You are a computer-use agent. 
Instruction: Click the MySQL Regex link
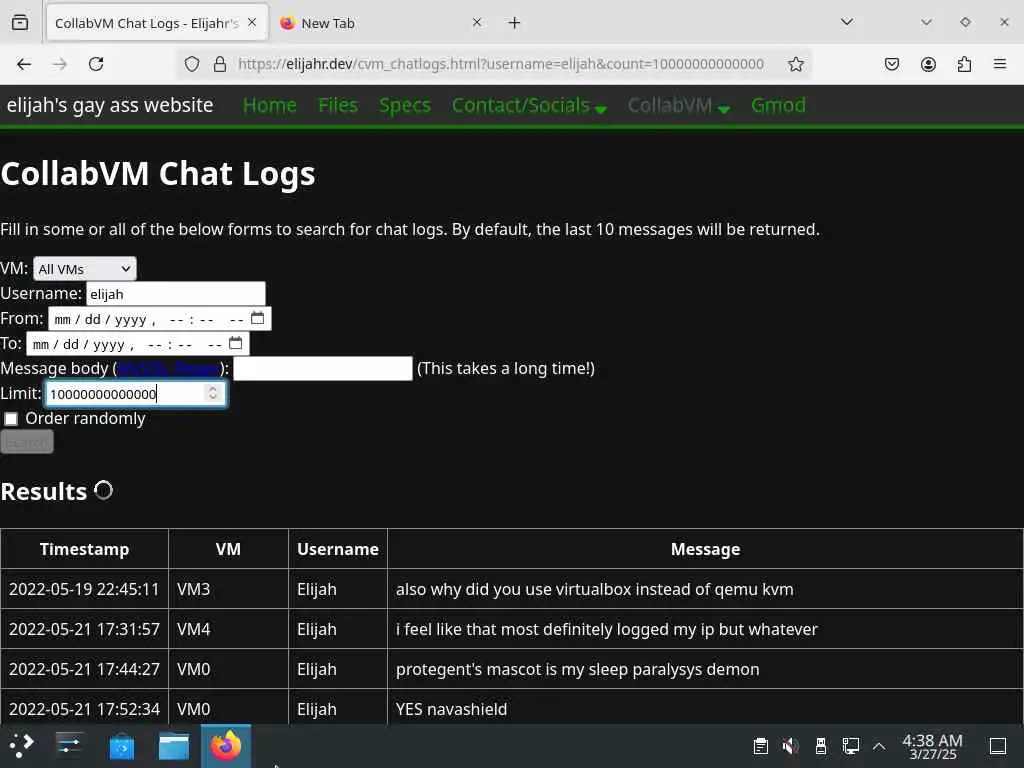coord(168,368)
